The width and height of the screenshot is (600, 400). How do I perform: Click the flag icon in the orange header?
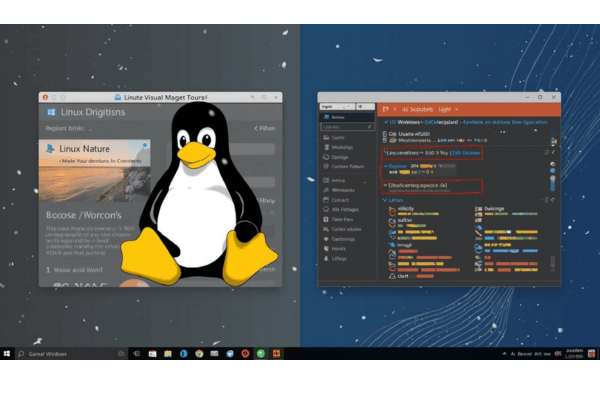(386, 109)
